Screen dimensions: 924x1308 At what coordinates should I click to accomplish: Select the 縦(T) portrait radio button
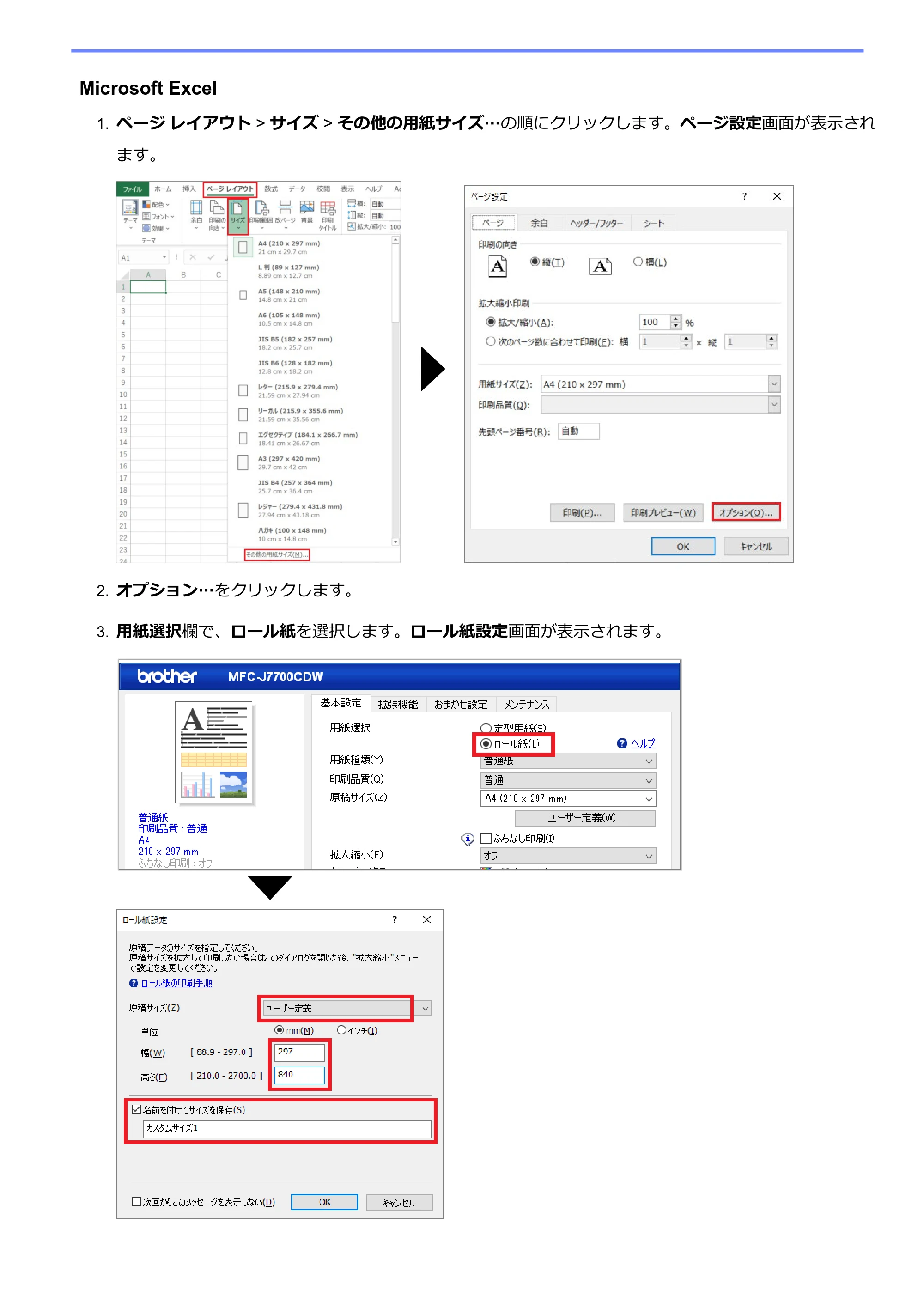(x=535, y=262)
